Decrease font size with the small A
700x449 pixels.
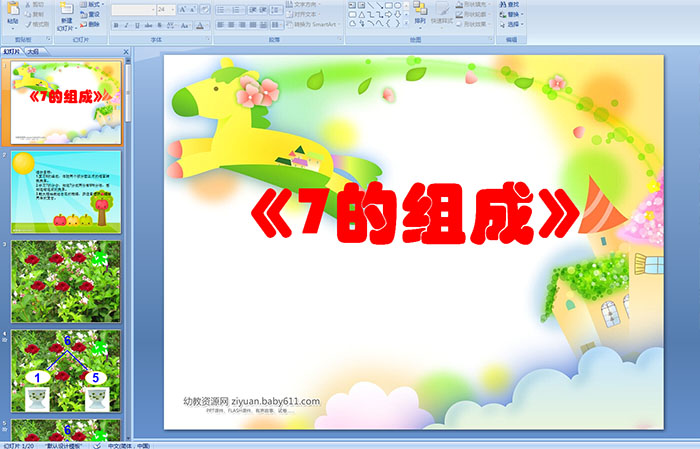pyautogui.click(x=193, y=9)
